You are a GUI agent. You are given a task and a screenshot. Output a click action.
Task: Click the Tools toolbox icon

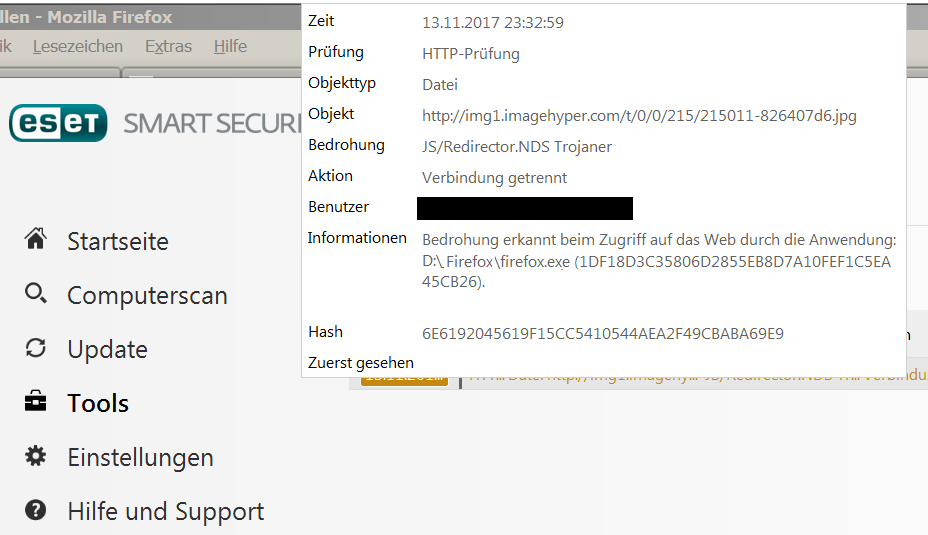point(36,401)
